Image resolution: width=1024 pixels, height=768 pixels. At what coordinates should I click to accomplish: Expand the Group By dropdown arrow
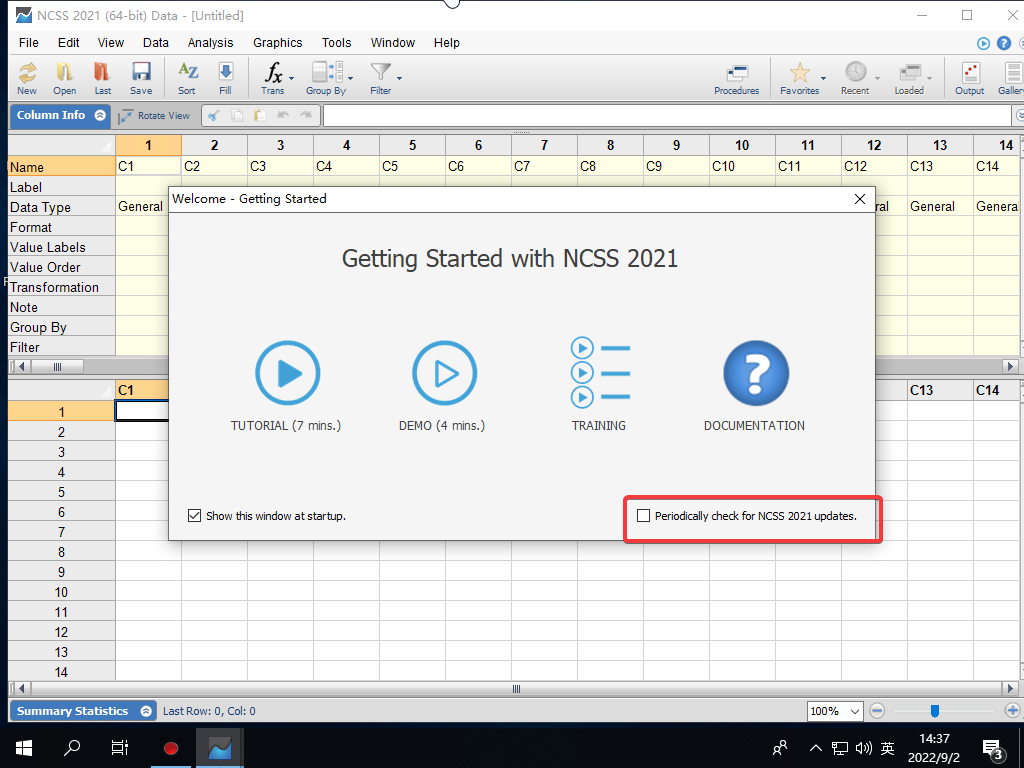click(351, 78)
